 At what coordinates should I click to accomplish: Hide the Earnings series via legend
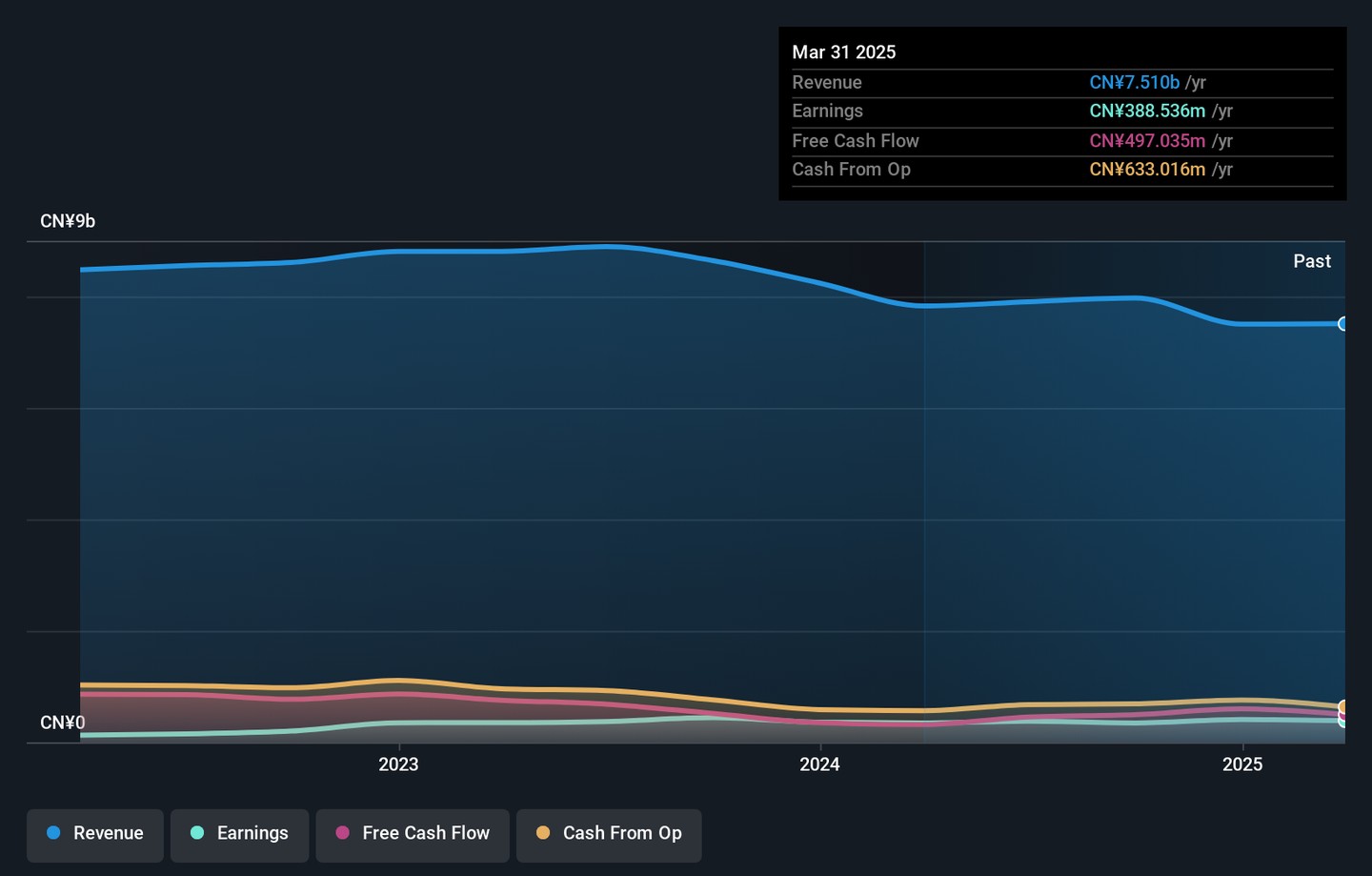[240, 834]
